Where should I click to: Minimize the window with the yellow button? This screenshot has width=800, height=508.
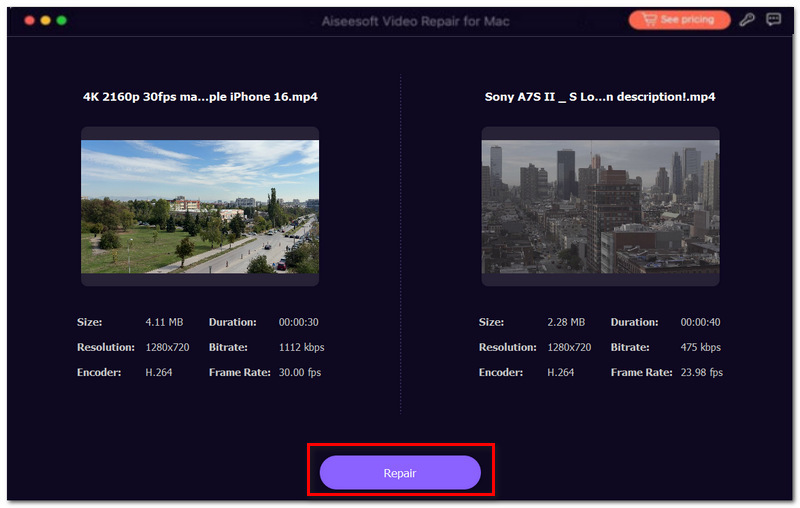click(x=45, y=20)
